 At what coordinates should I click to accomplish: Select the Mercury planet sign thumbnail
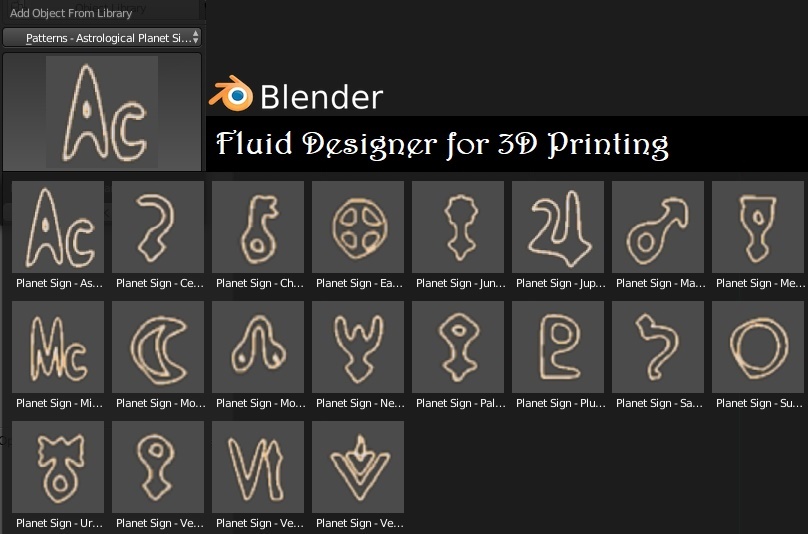[x=758, y=227]
